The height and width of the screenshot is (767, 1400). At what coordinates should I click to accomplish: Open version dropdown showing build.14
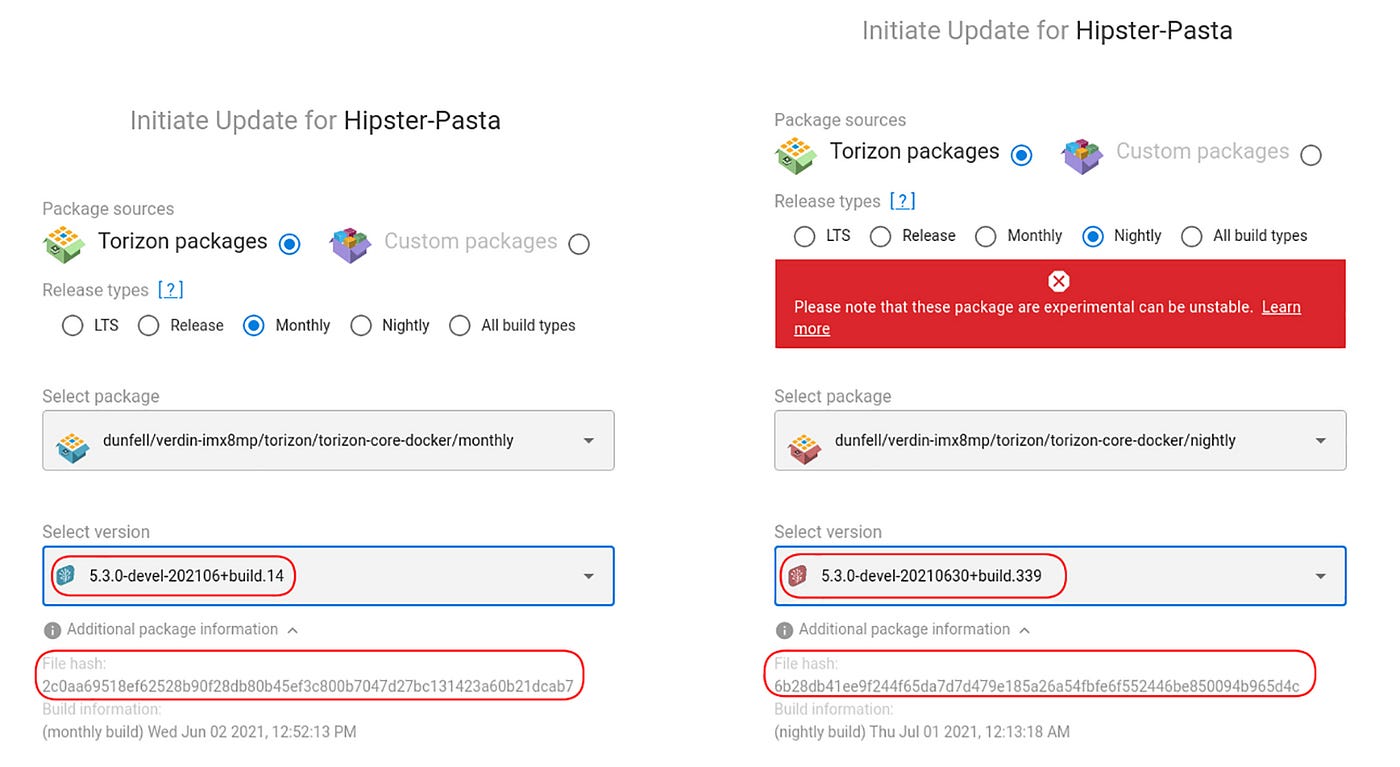pyautogui.click(x=328, y=576)
